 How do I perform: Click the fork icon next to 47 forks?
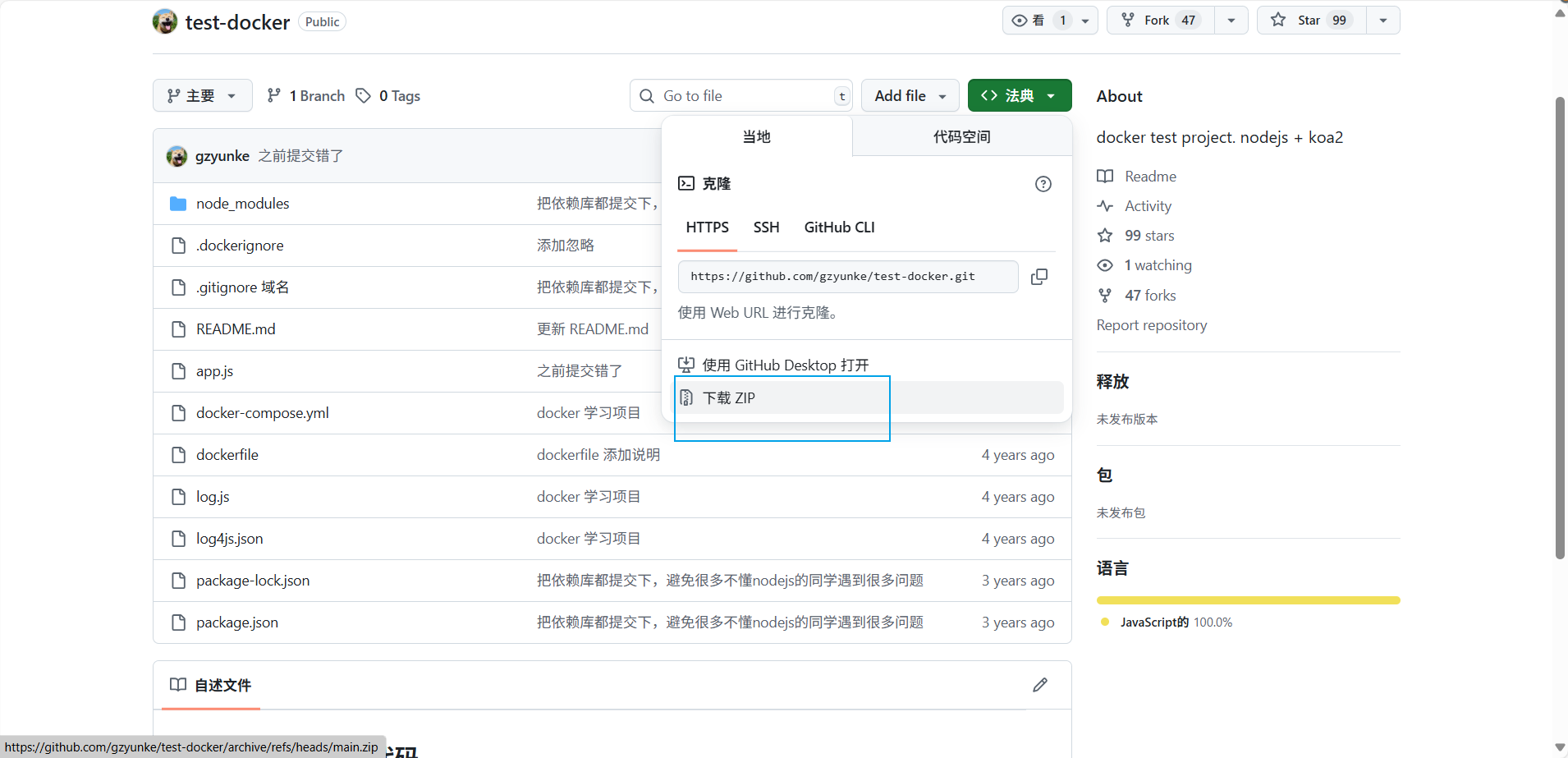click(1105, 296)
